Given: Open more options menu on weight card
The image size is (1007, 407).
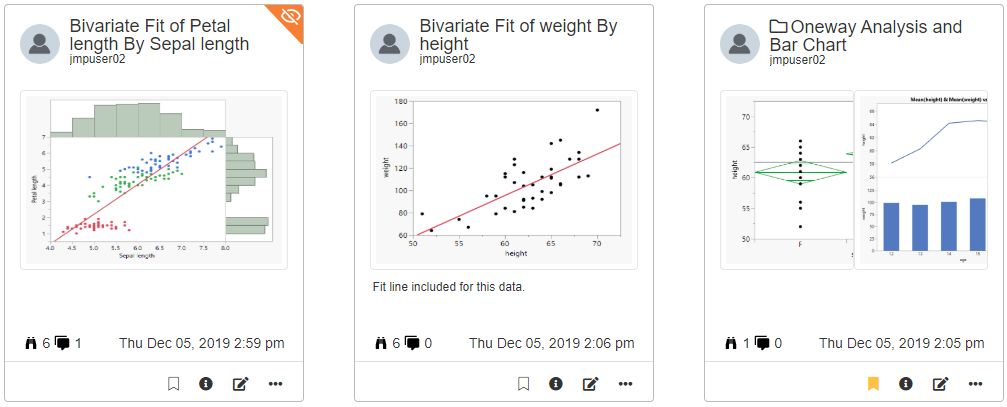Looking at the screenshot, I should [625, 384].
